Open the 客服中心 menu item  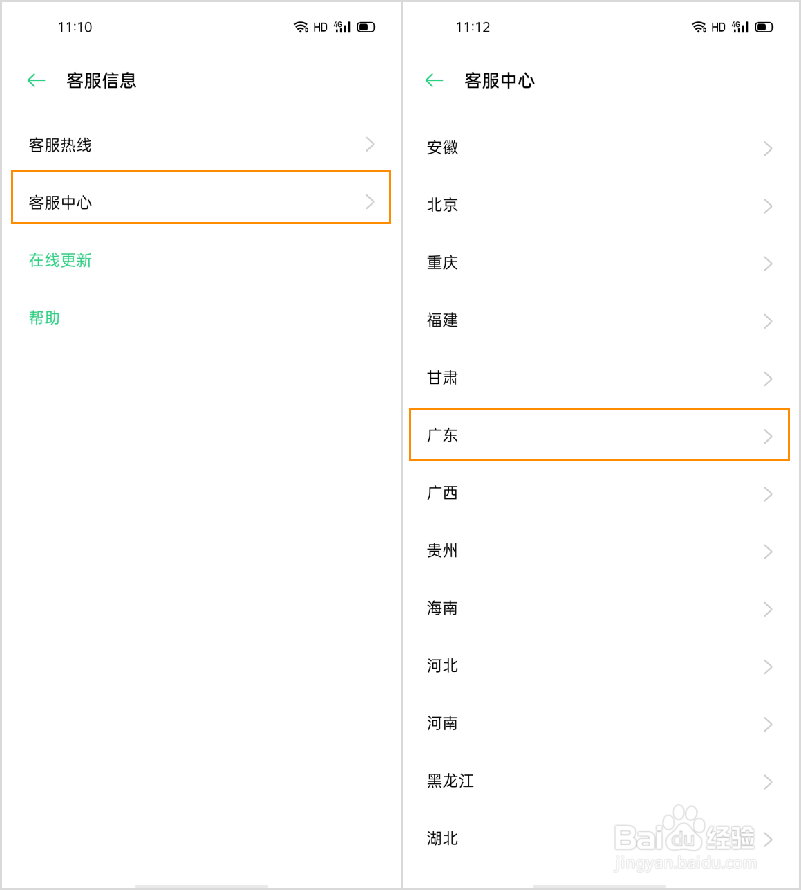point(201,197)
